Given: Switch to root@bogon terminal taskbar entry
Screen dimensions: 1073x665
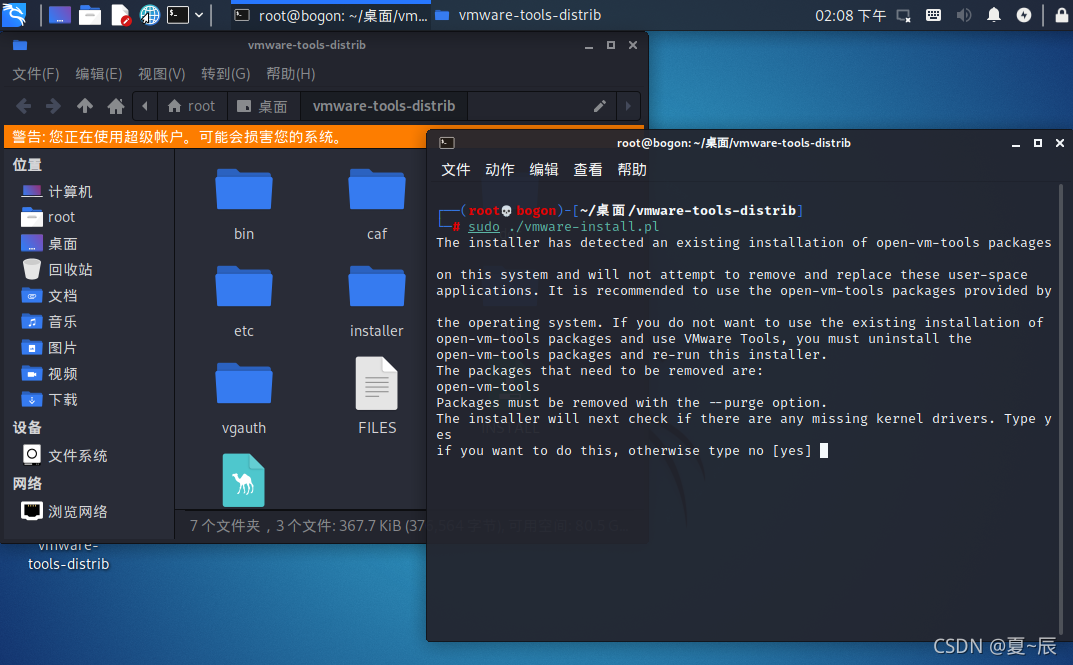Looking at the screenshot, I should point(331,15).
